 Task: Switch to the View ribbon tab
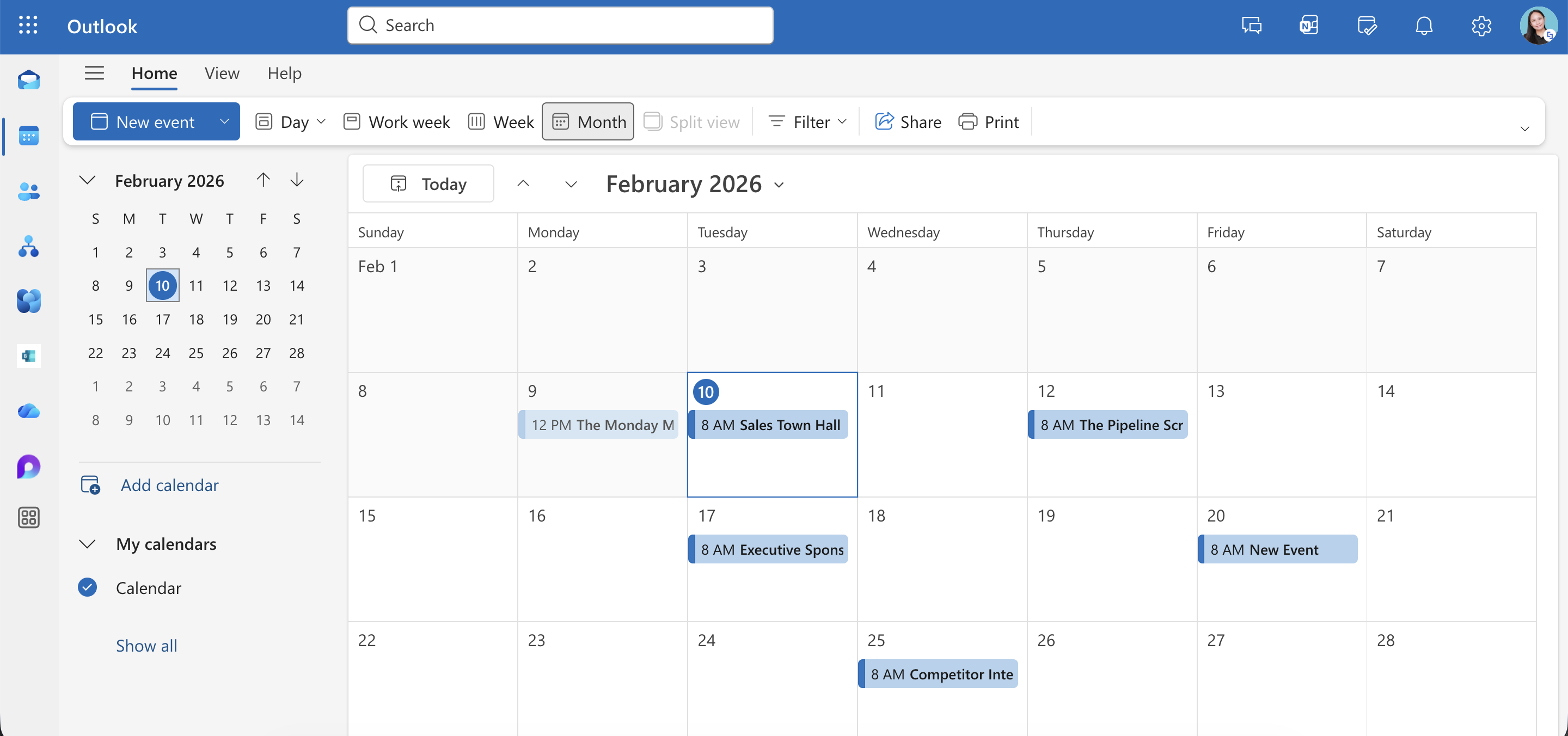222,73
